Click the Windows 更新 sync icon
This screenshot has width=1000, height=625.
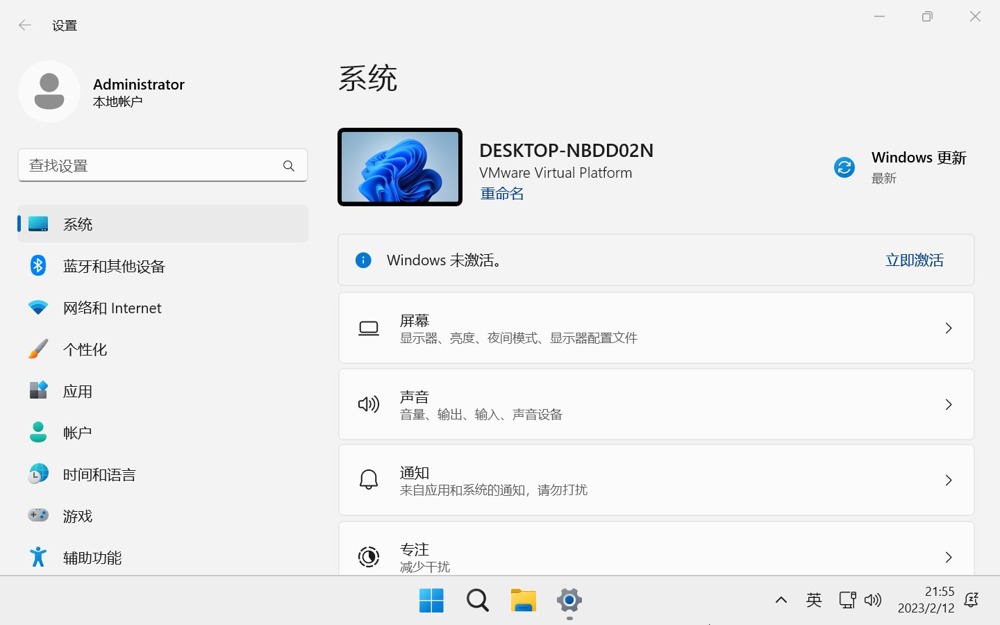click(845, 167)
